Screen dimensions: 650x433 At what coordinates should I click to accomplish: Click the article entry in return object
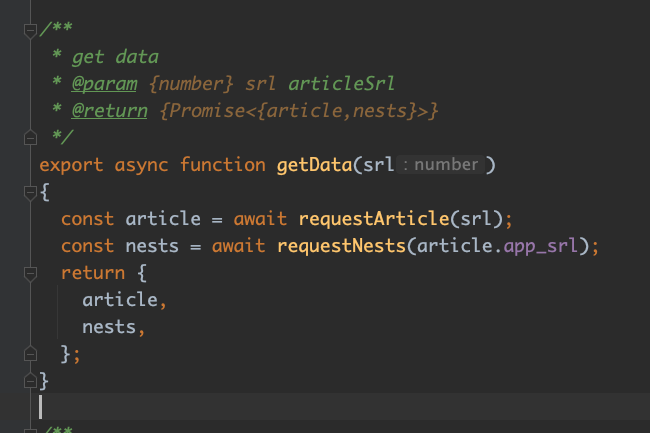point(120,300)
